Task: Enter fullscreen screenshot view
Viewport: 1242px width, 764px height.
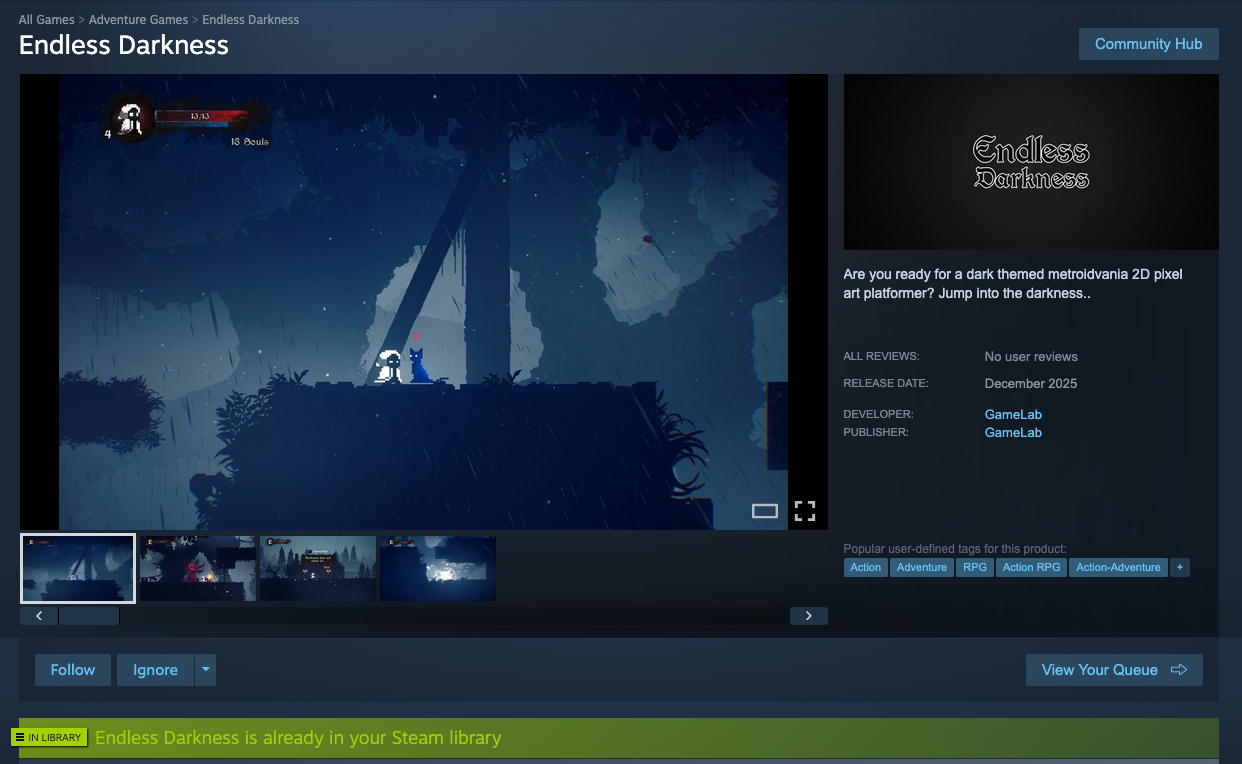Action: 804,511
